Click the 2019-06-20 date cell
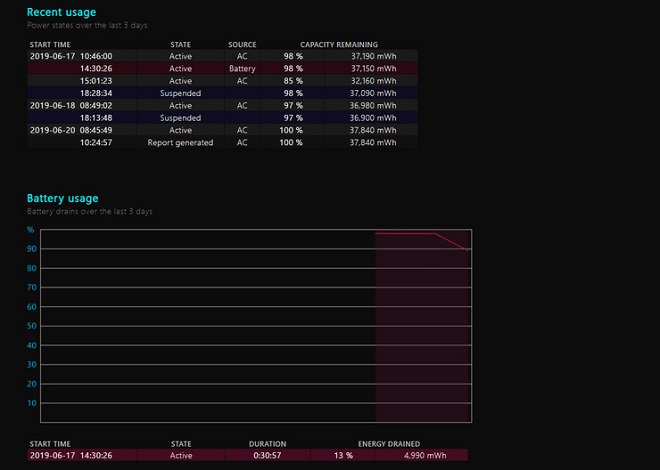 (51, 130)
